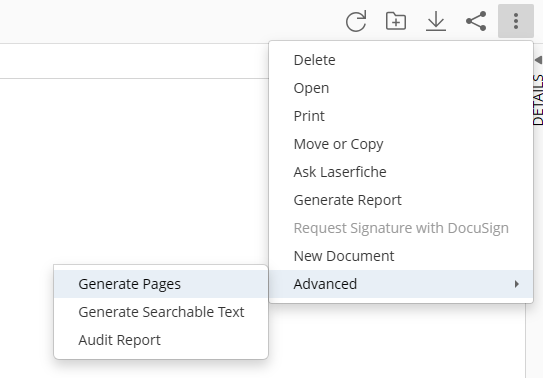The image size is (543, 378).
Task: Open the vertical DETAILS panel label
Action: [538, 100]
